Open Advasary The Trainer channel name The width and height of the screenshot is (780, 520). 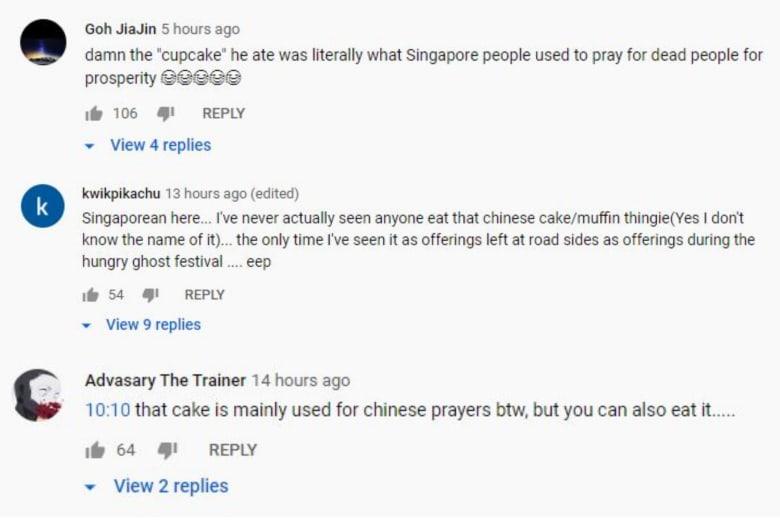165,380
